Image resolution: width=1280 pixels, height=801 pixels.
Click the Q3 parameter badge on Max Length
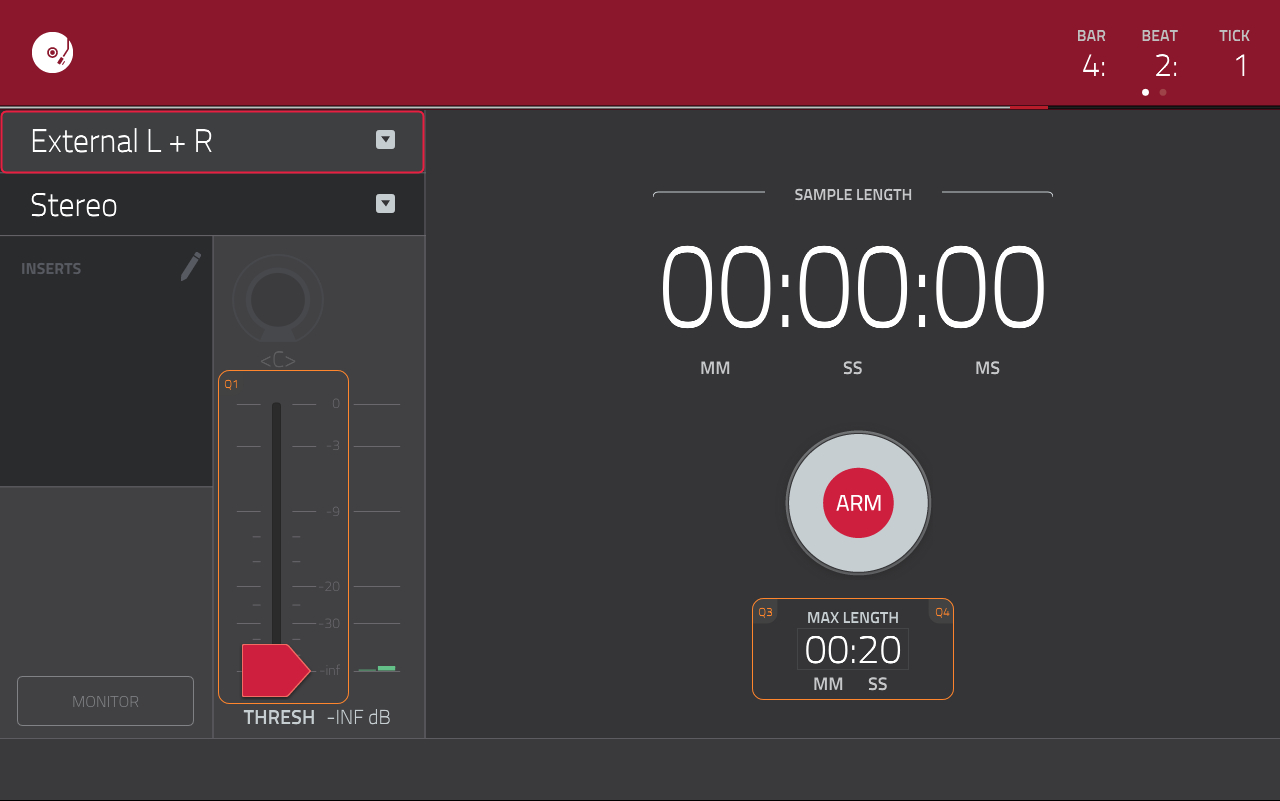coord(766,611)
